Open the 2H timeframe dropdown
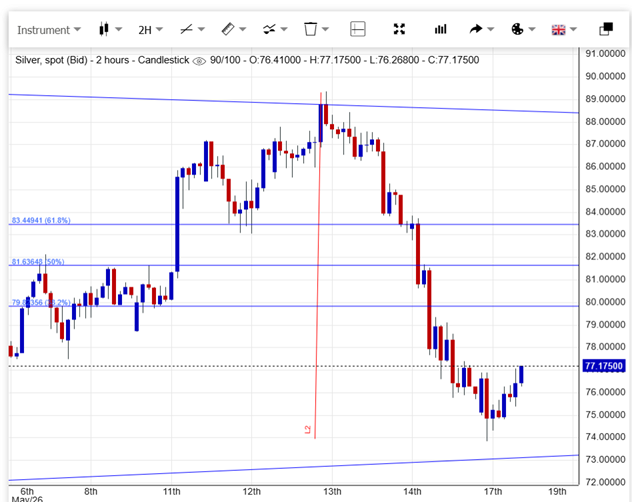The image size is (632, 502). click(150, 30)
